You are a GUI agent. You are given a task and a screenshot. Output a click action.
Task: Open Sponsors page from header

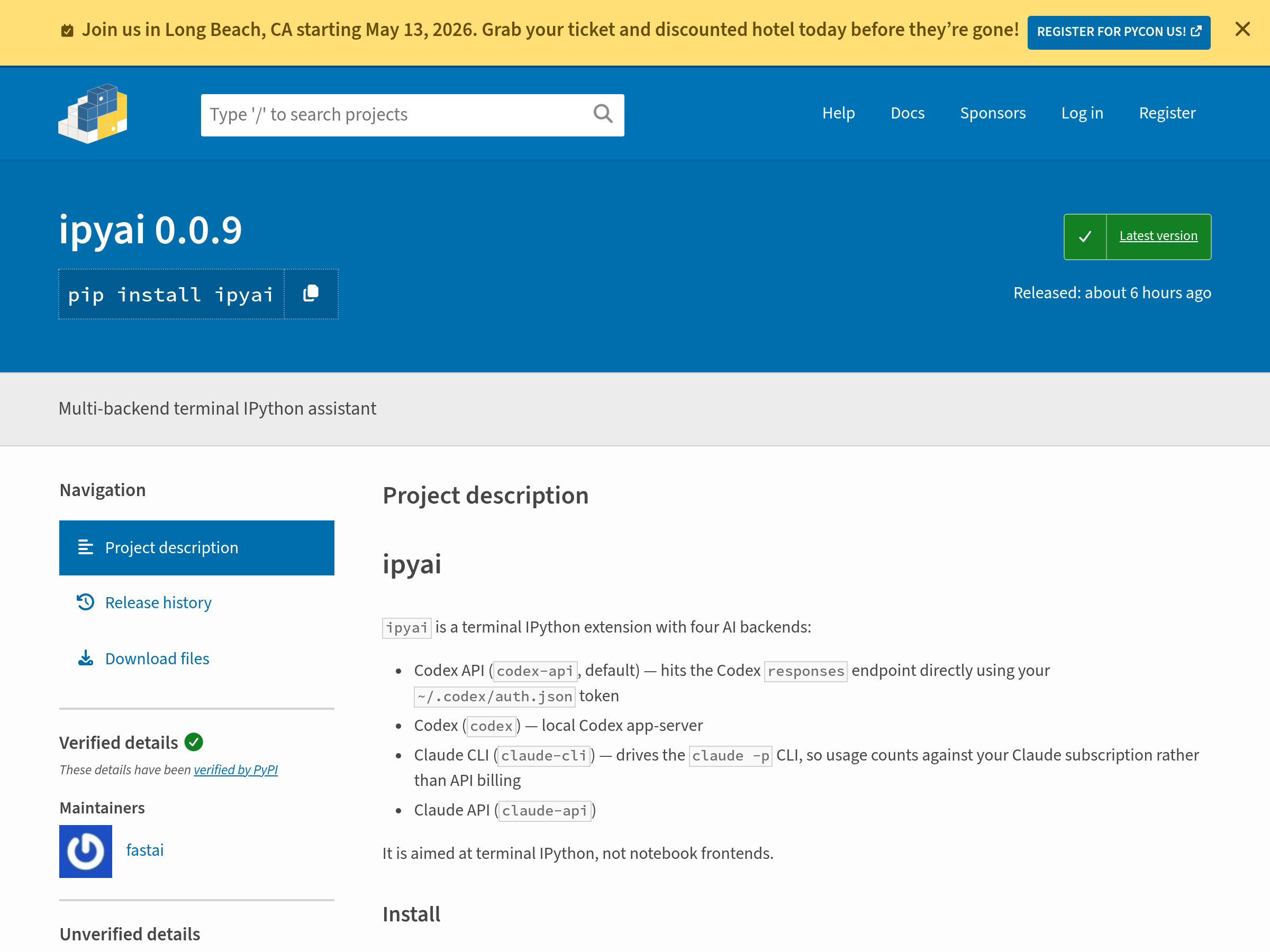[x=992, y=113]
